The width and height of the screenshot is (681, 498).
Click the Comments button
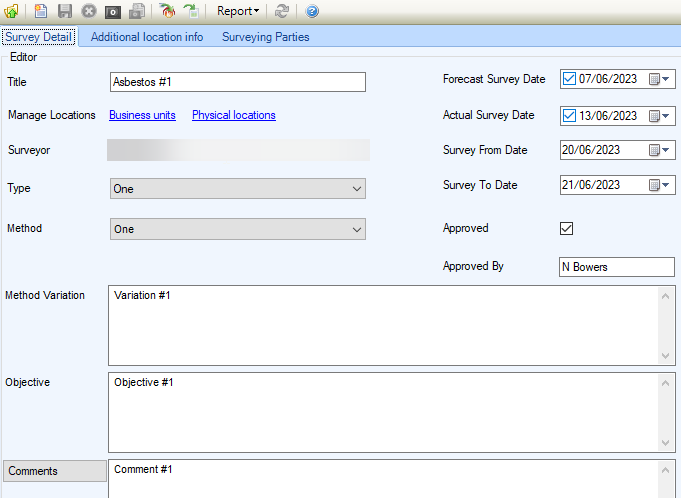point(55,471)
